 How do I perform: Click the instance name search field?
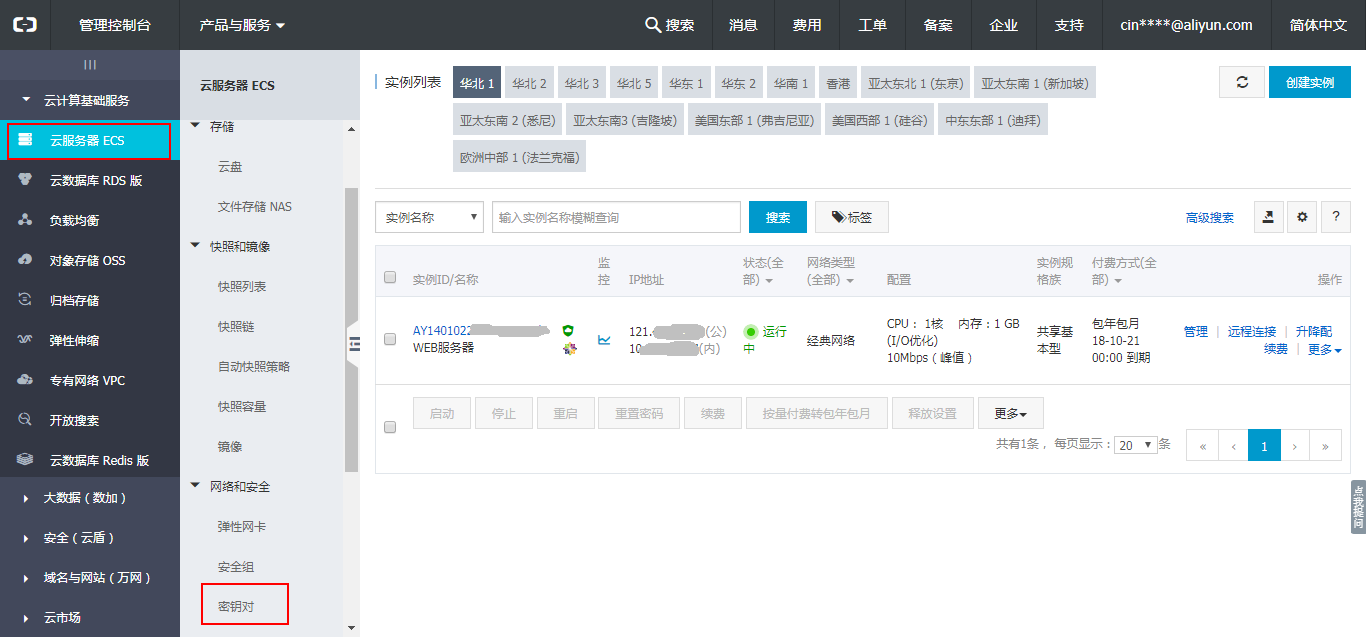(x=616, y=217)
